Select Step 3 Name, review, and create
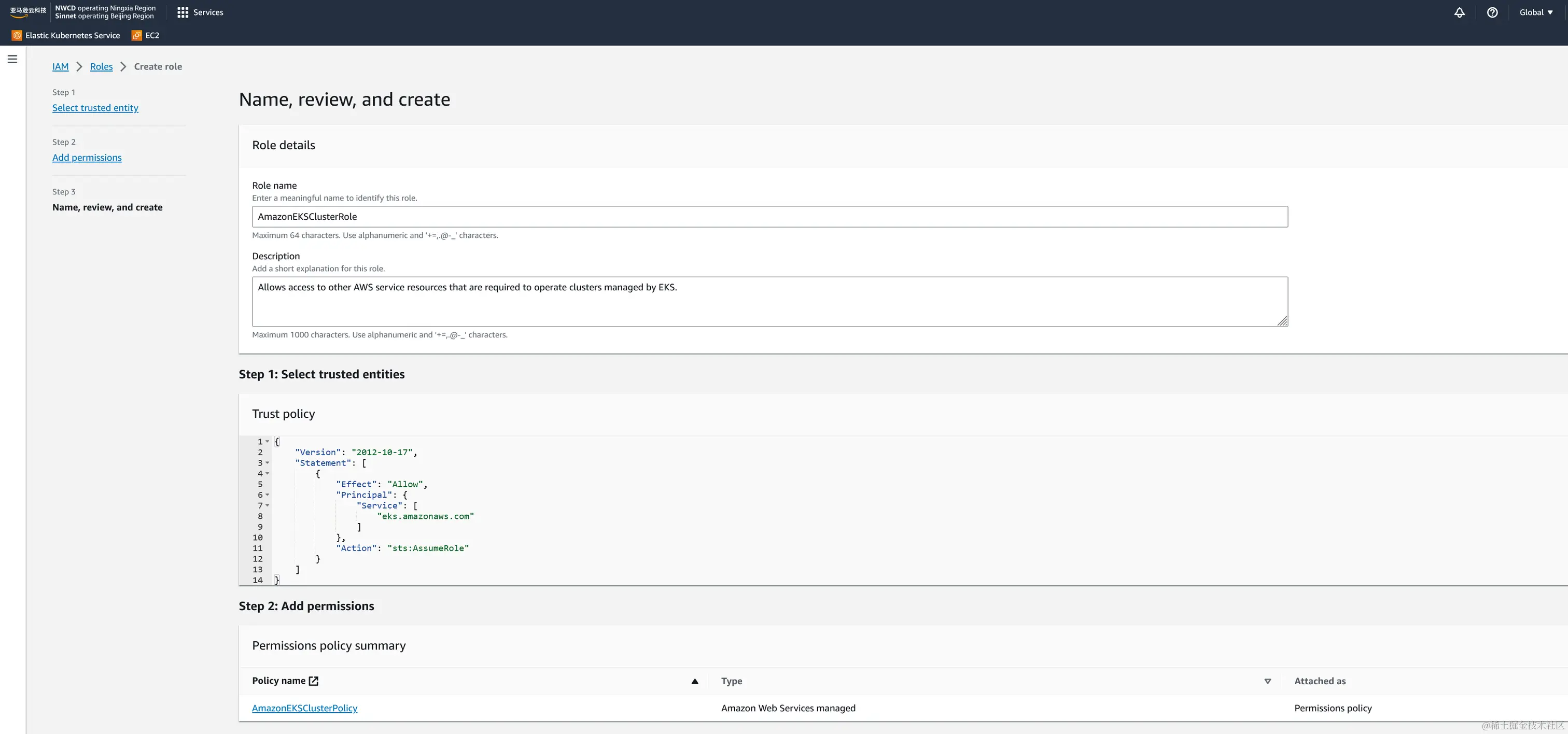Viewport: 1568px width, 734px height. pos(107,207)
